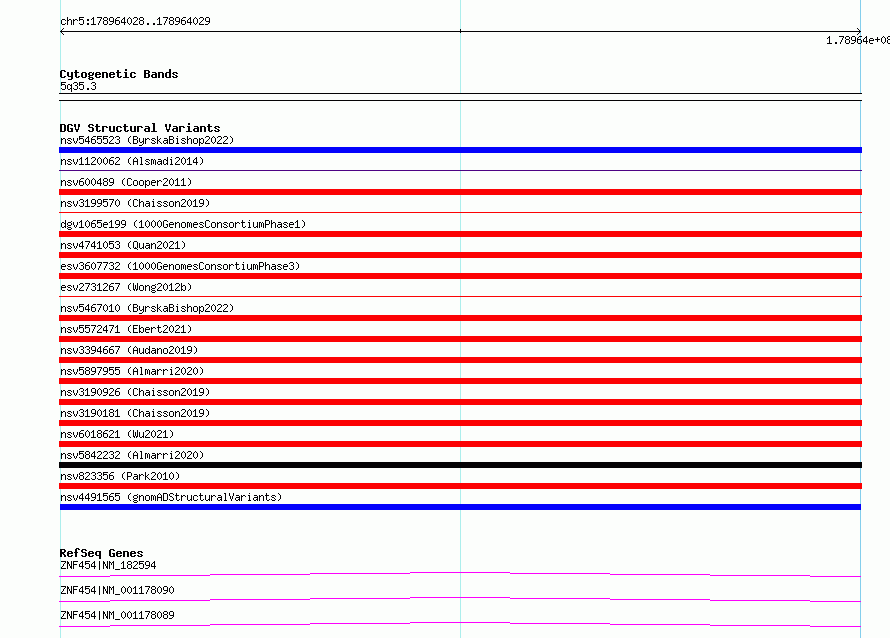The height and width of the screenshot is (638, 890).
Task: Select variant nsv3190926 (Chaisson2019)
Action: (135, 392)
